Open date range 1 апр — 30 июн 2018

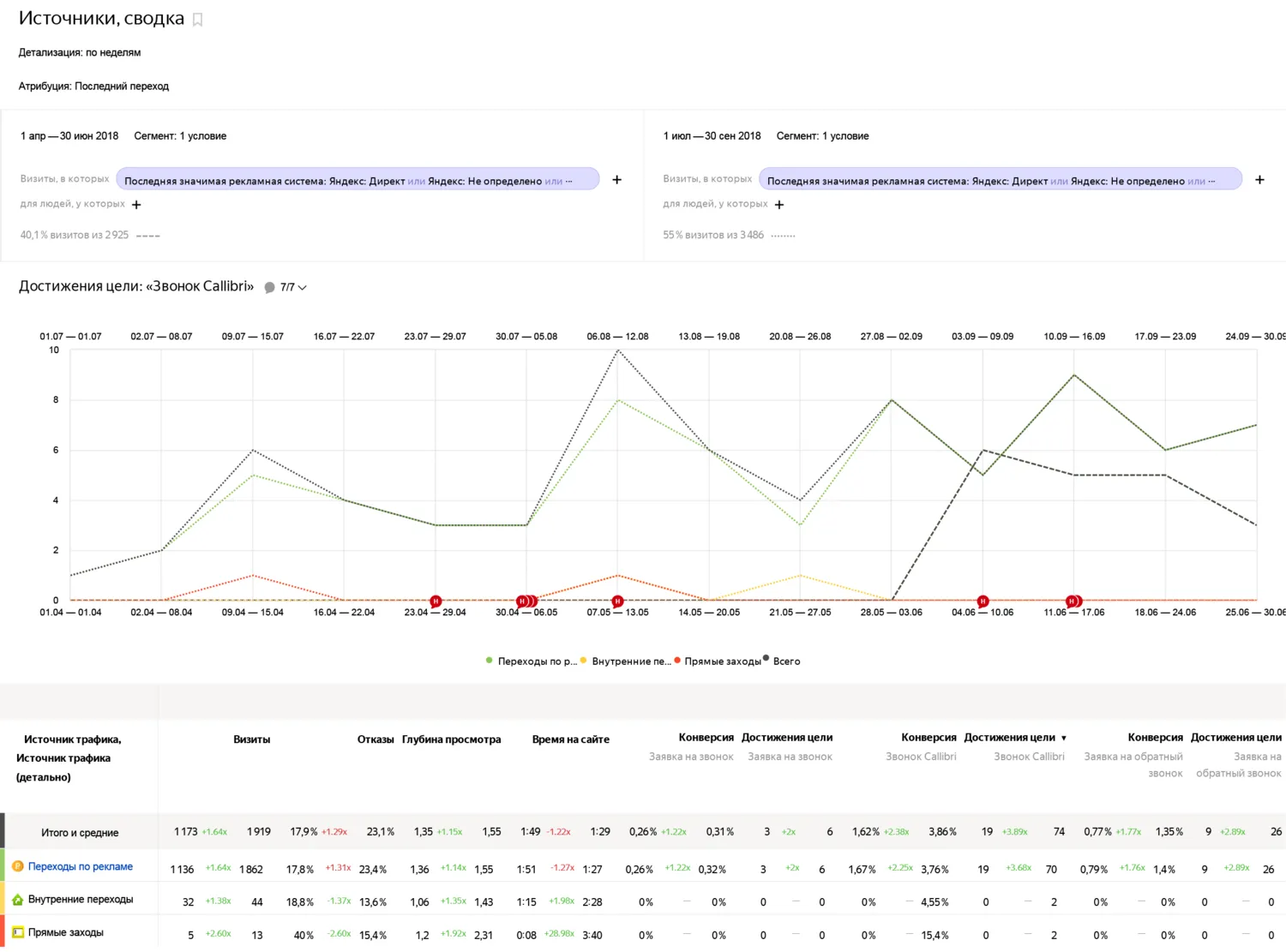coord(69,135)
